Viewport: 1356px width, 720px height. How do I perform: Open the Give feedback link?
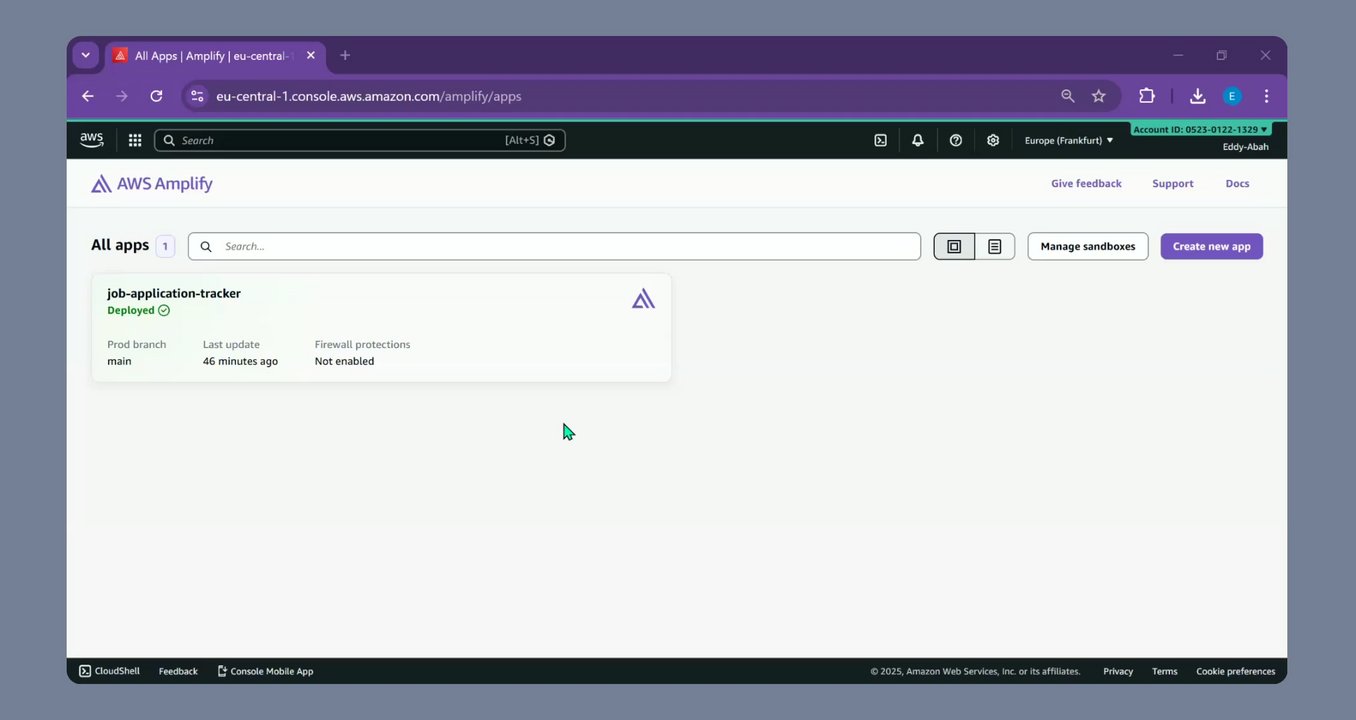click(1086, 184)
